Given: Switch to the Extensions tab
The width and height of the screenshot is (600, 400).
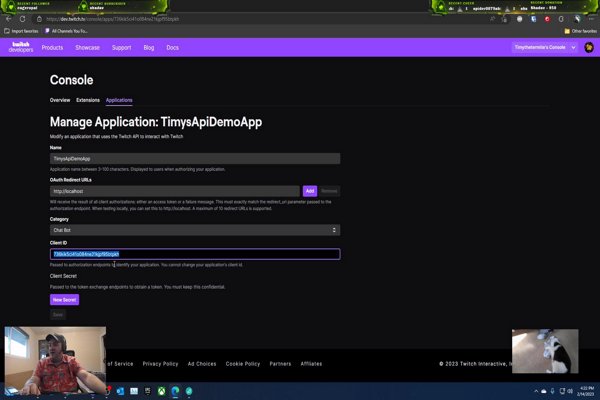Looking at the screenshot, I should tap(88, 100).
